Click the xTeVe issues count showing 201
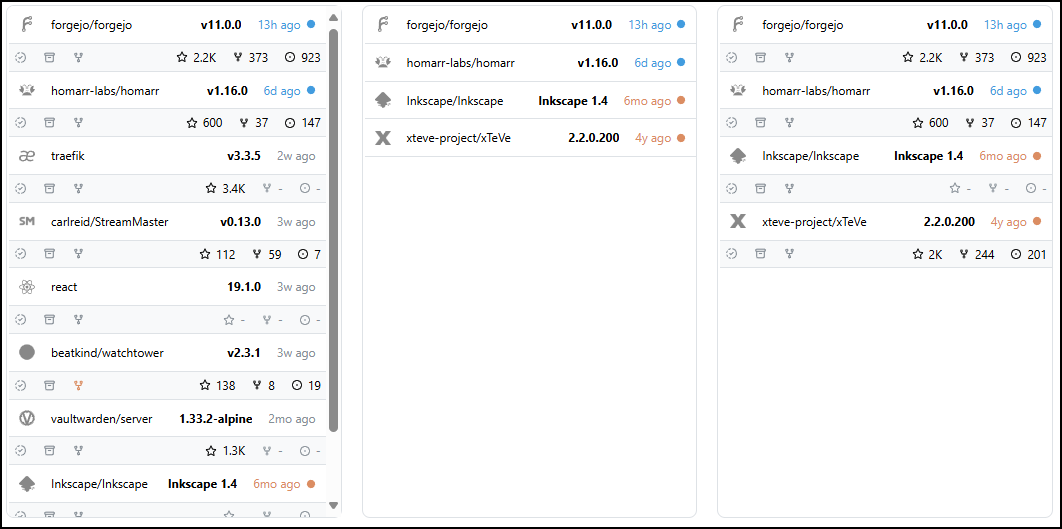Screen dimensions: 1062x529 pyautogui.click(x=1038, y=254)
